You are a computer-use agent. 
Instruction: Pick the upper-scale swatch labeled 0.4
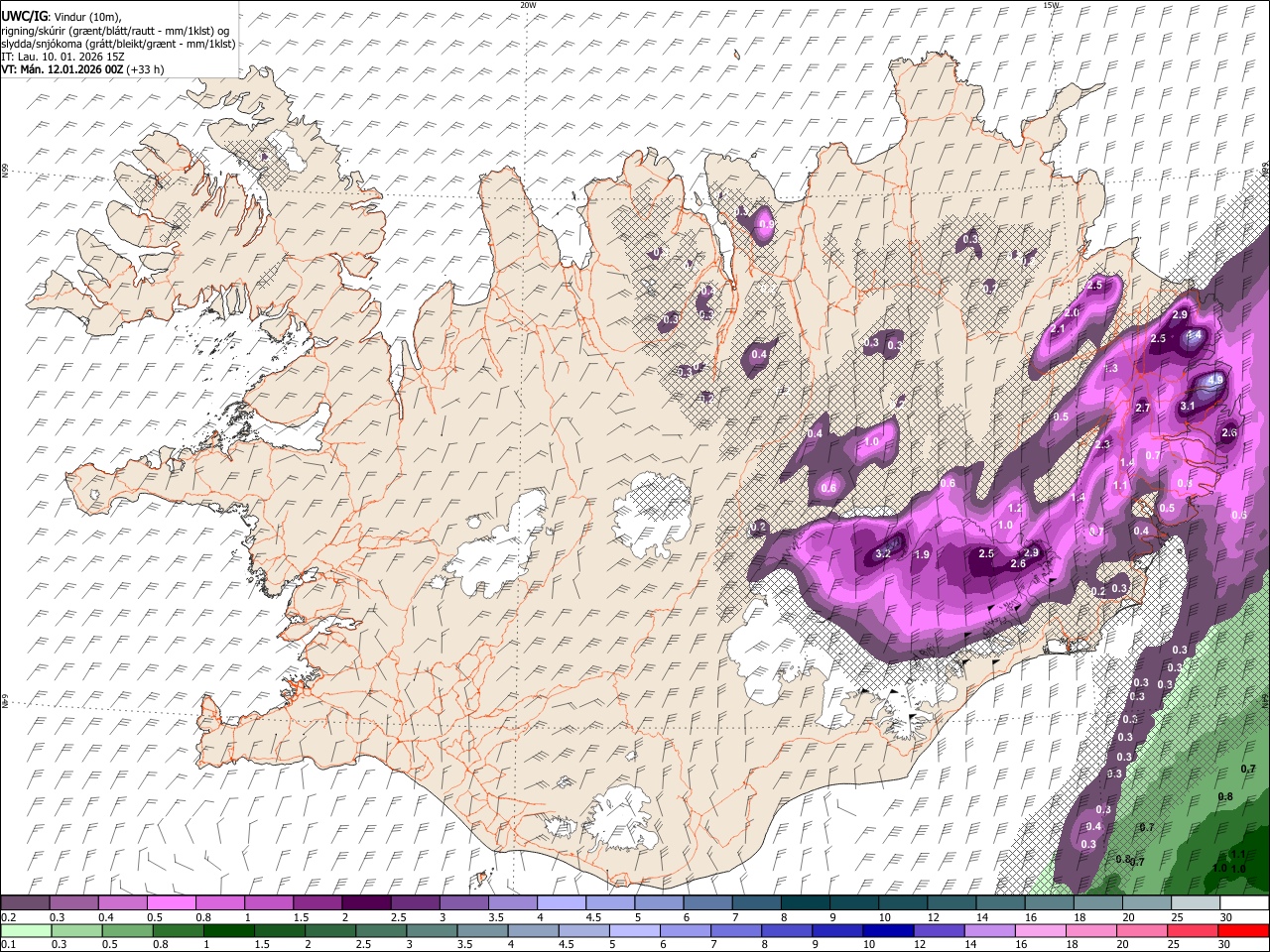pos(122,902)
